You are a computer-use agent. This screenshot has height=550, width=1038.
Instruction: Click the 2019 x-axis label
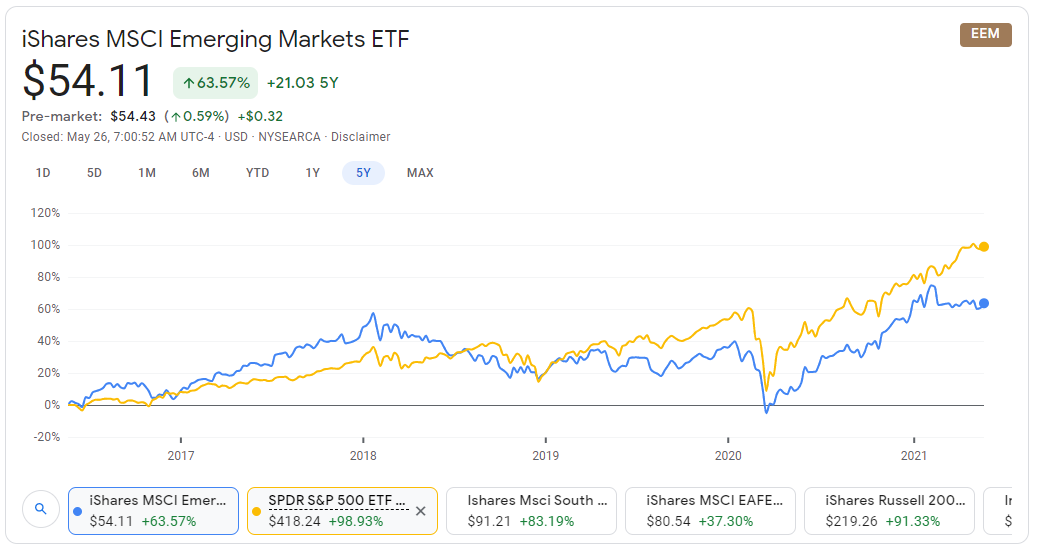(x=545, y=455)
